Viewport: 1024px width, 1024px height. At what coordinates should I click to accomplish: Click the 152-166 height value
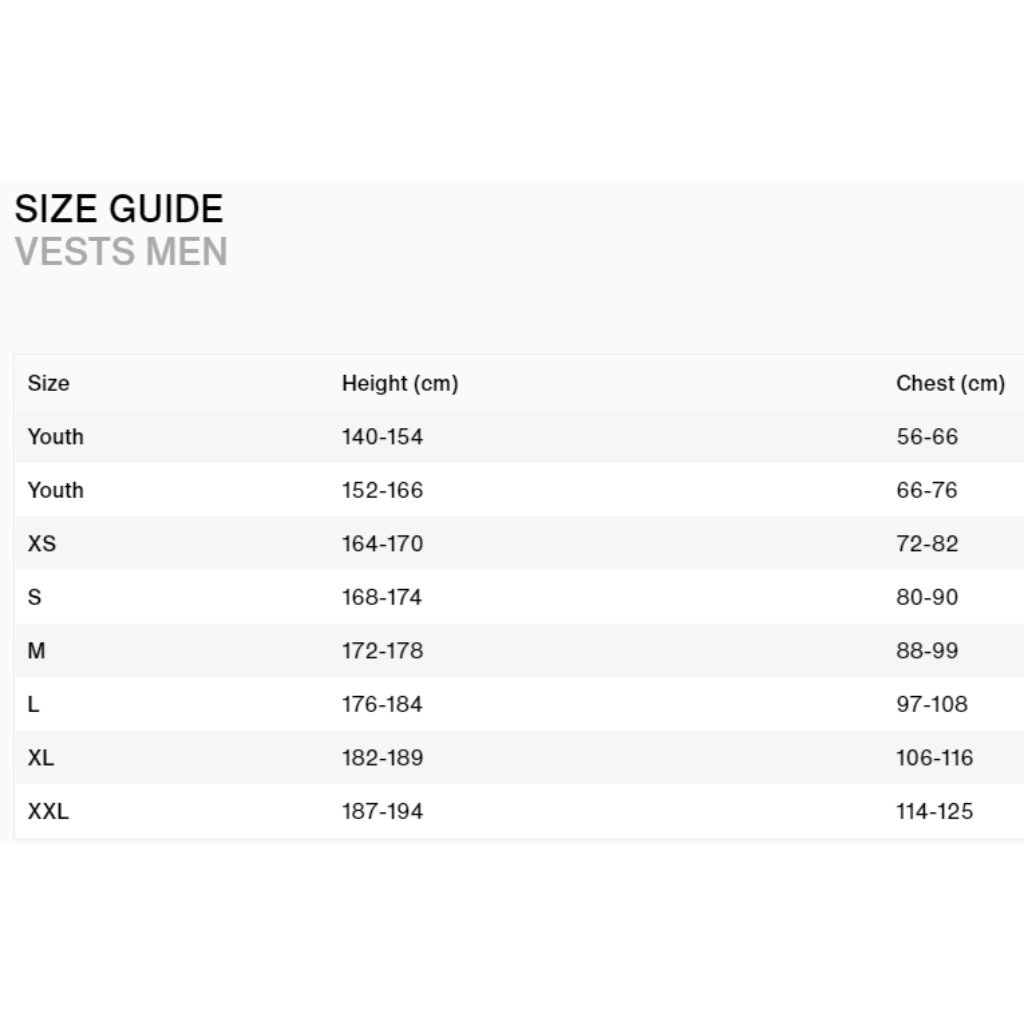[x=382, y=490]
